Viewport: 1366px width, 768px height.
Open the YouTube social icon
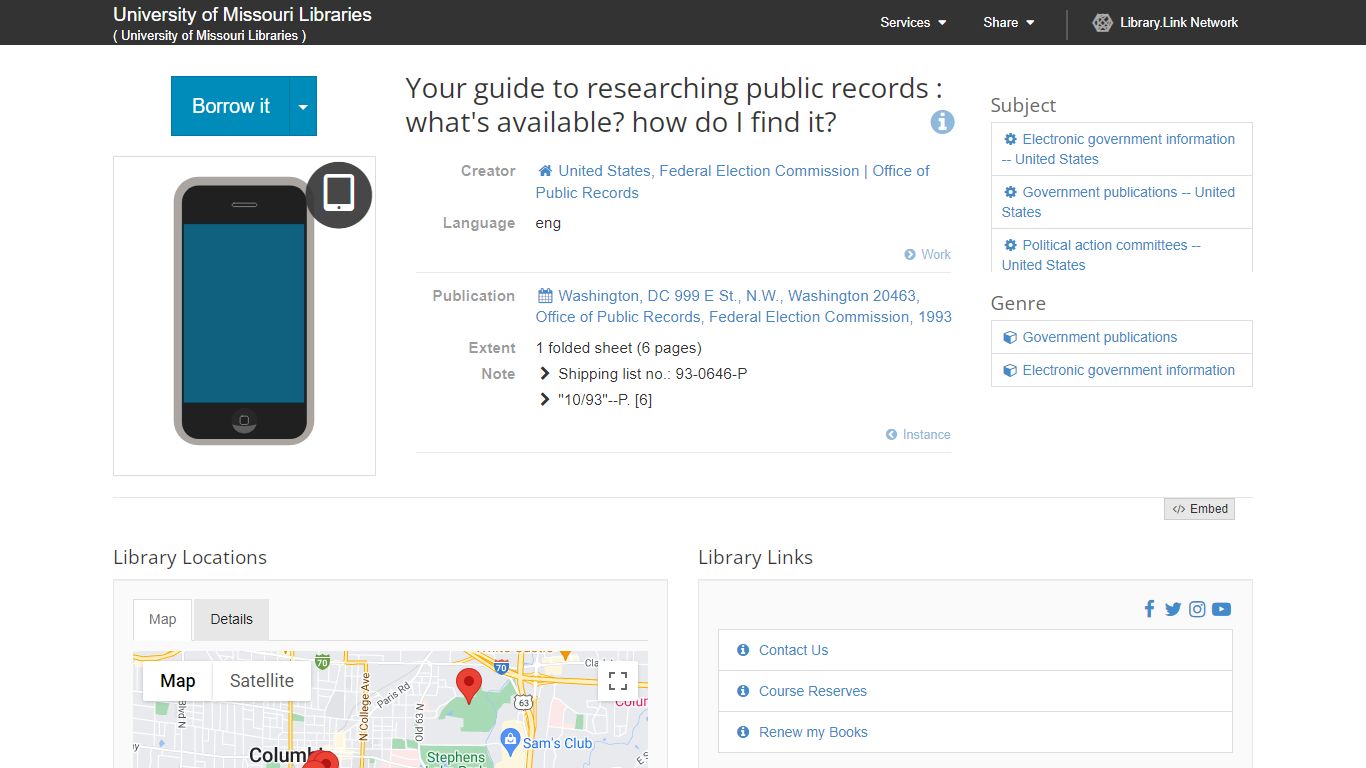click(x=1221, y=609)
